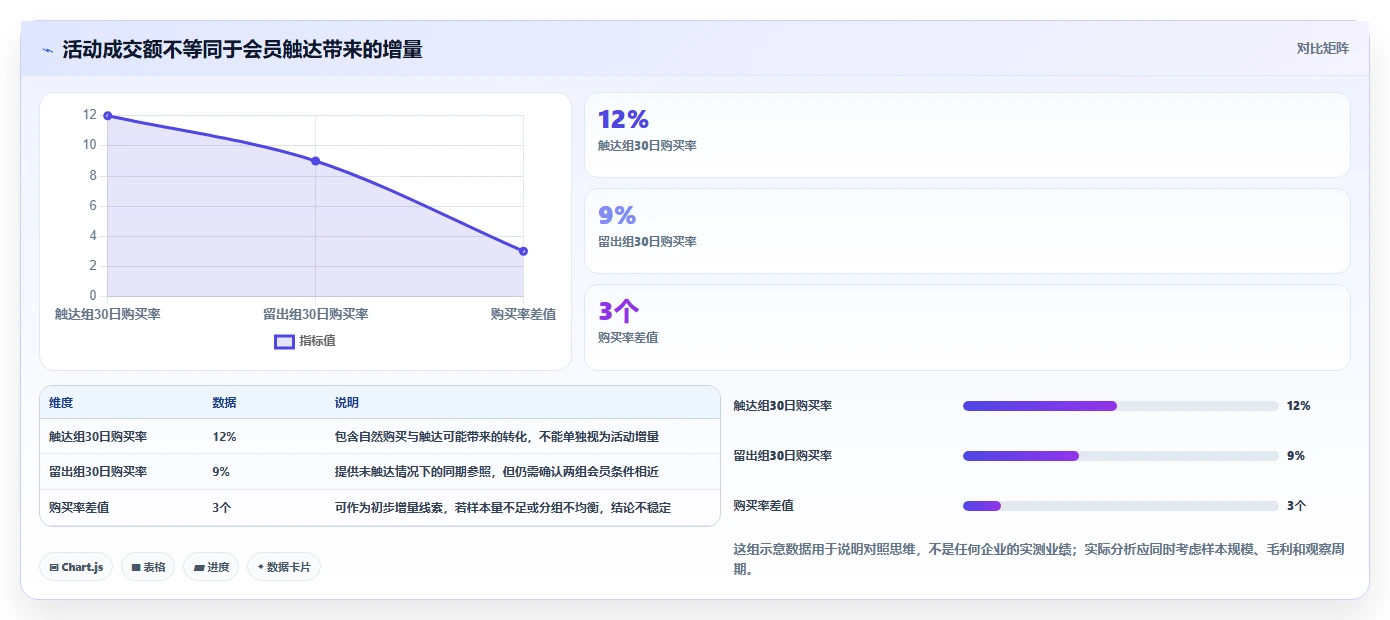The image size is (1390, 620).
Task: Click the 3个 value beside the progress bar
Action: click(1297, 506)
